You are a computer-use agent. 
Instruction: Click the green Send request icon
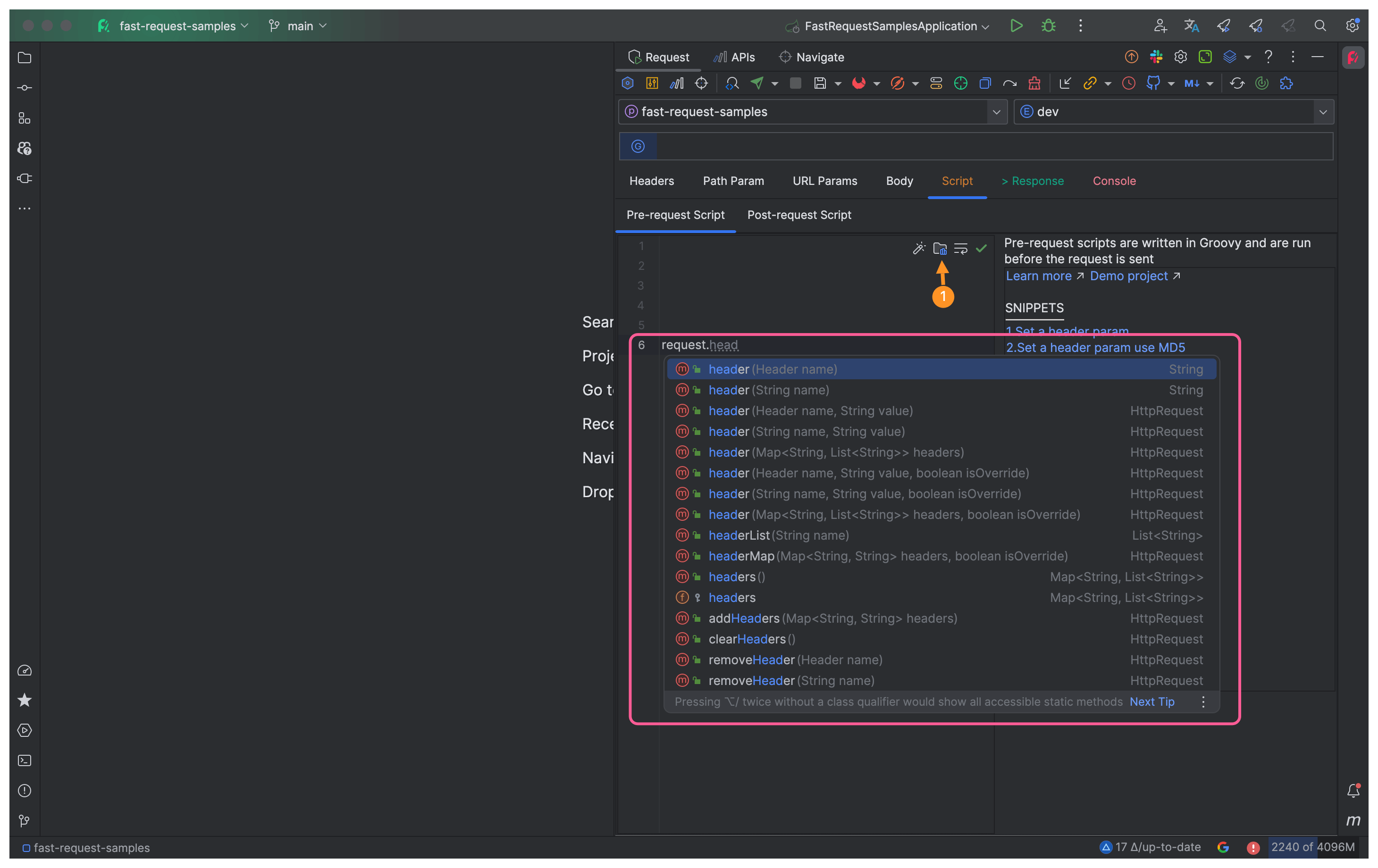pyautogui.click(x=756, y=83)
